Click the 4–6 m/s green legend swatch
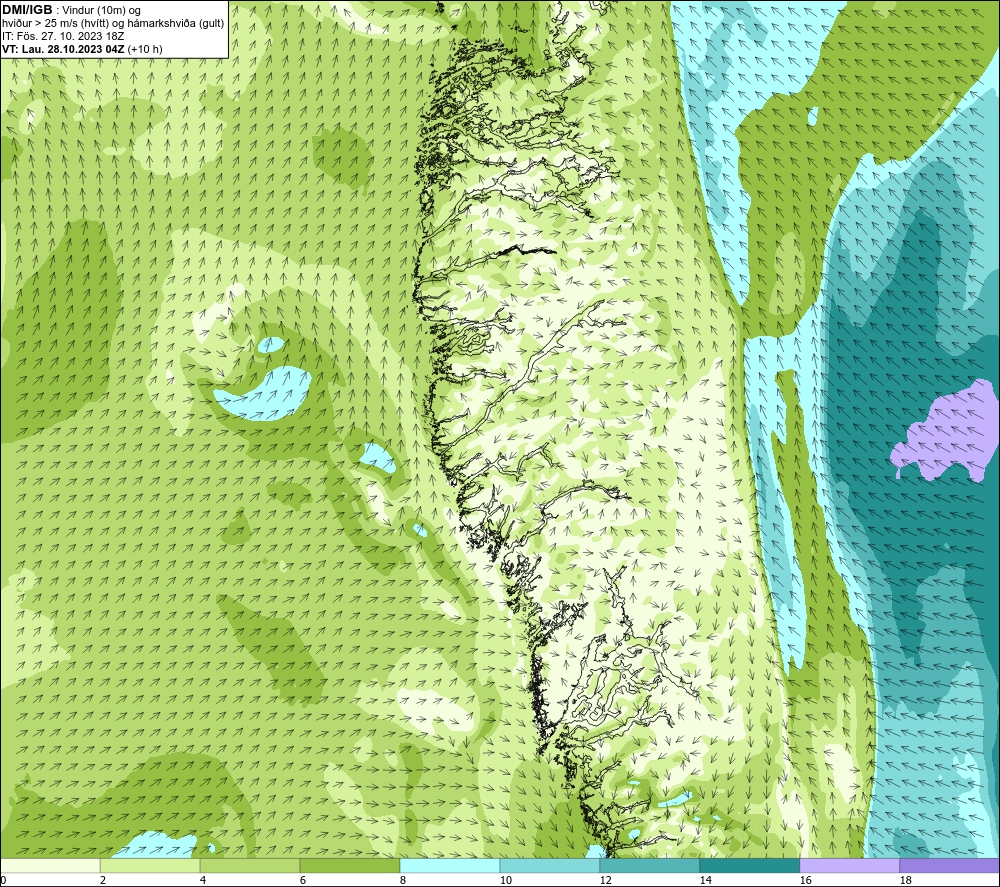Screen dimensions: 1000x887 [250, 865]
